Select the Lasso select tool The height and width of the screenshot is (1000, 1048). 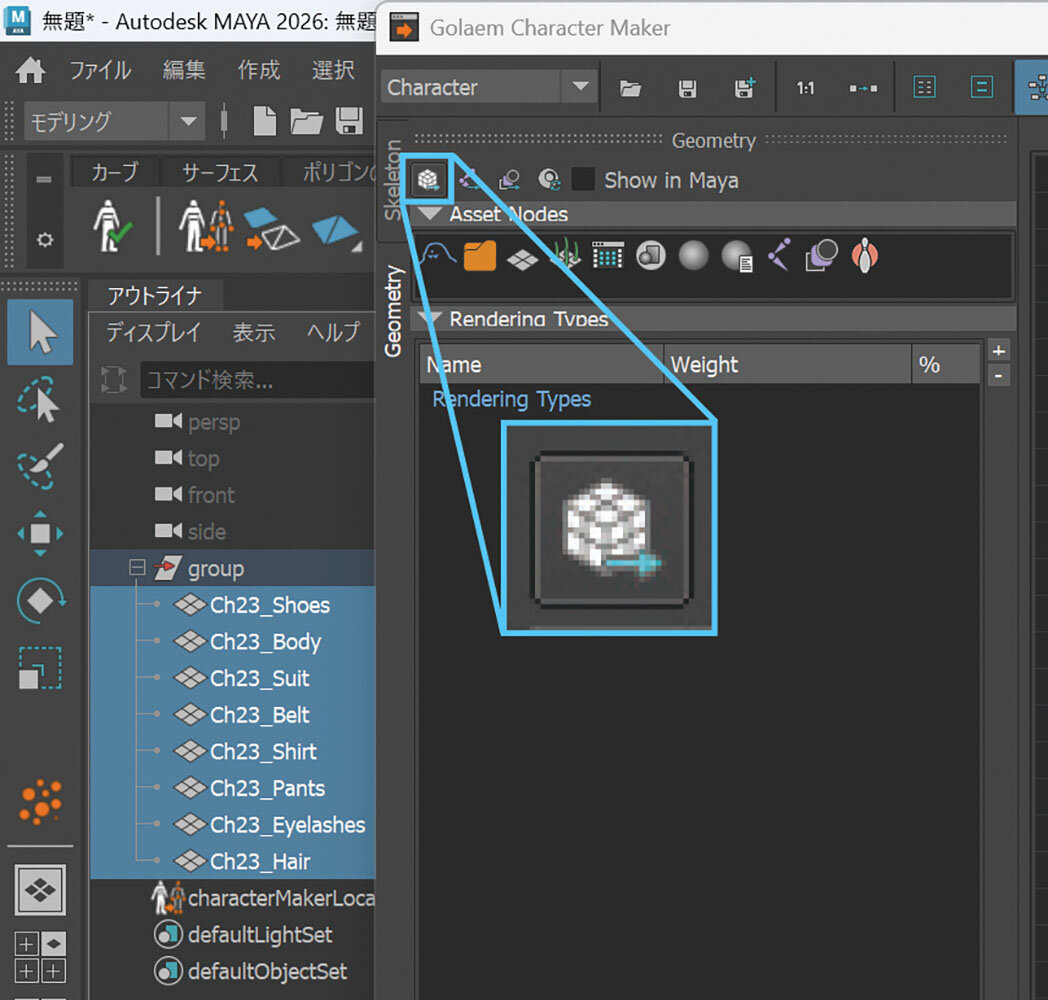[x=39, y=399]
